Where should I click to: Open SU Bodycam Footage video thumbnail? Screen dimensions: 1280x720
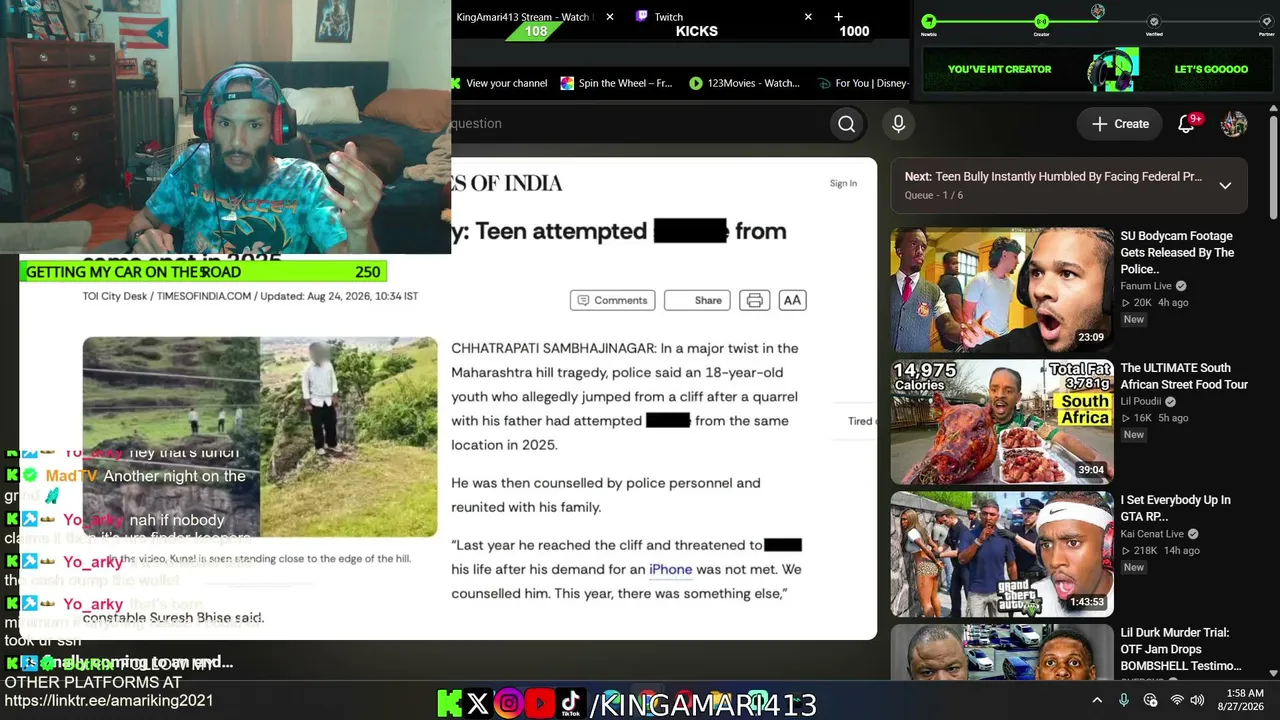[1002, 288]
